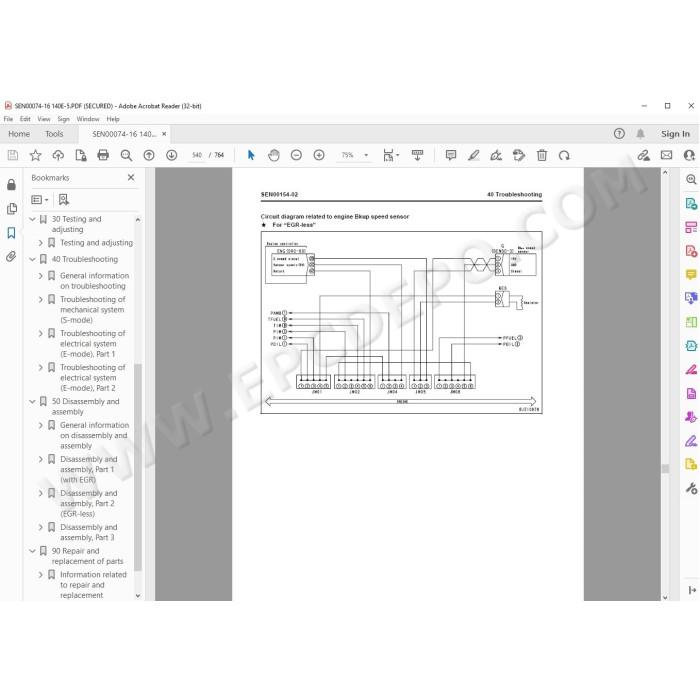Zoom in with the plus icon
Viewport: 700px width, 700px height.
319,155
